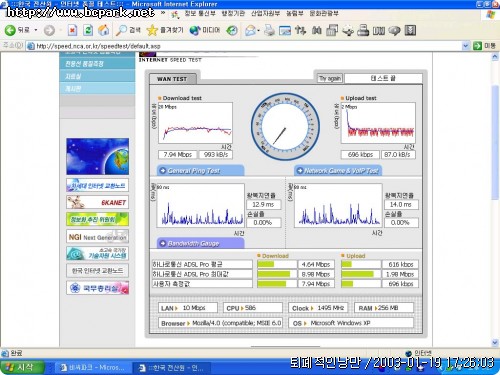Click the binoculars icon in toolbar
The image size is (500, 375).
(316, 30)
